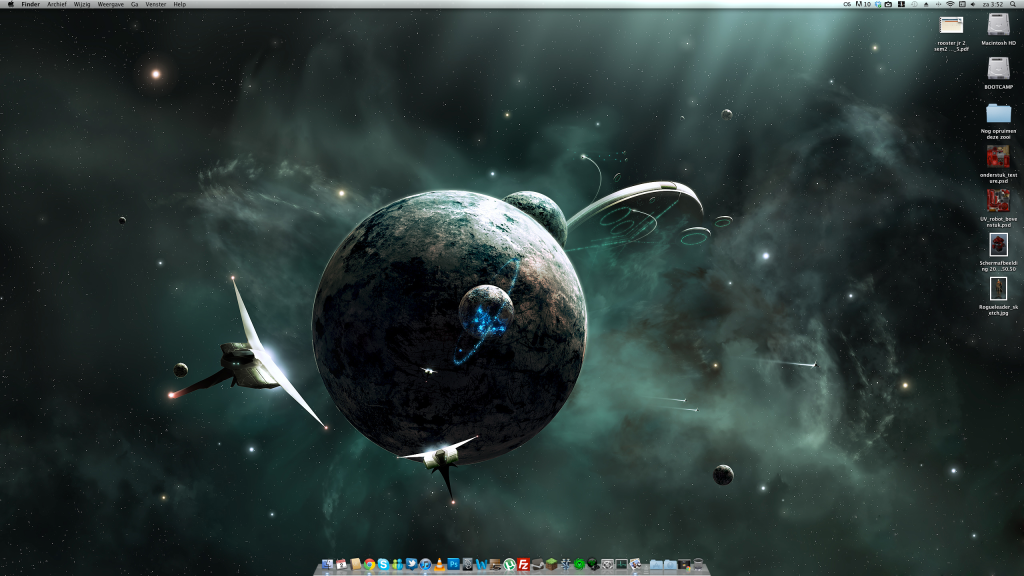This screenshot has height=576, width=1024.
Task: Open the Archief menu
Action: (x=57, y=4)
